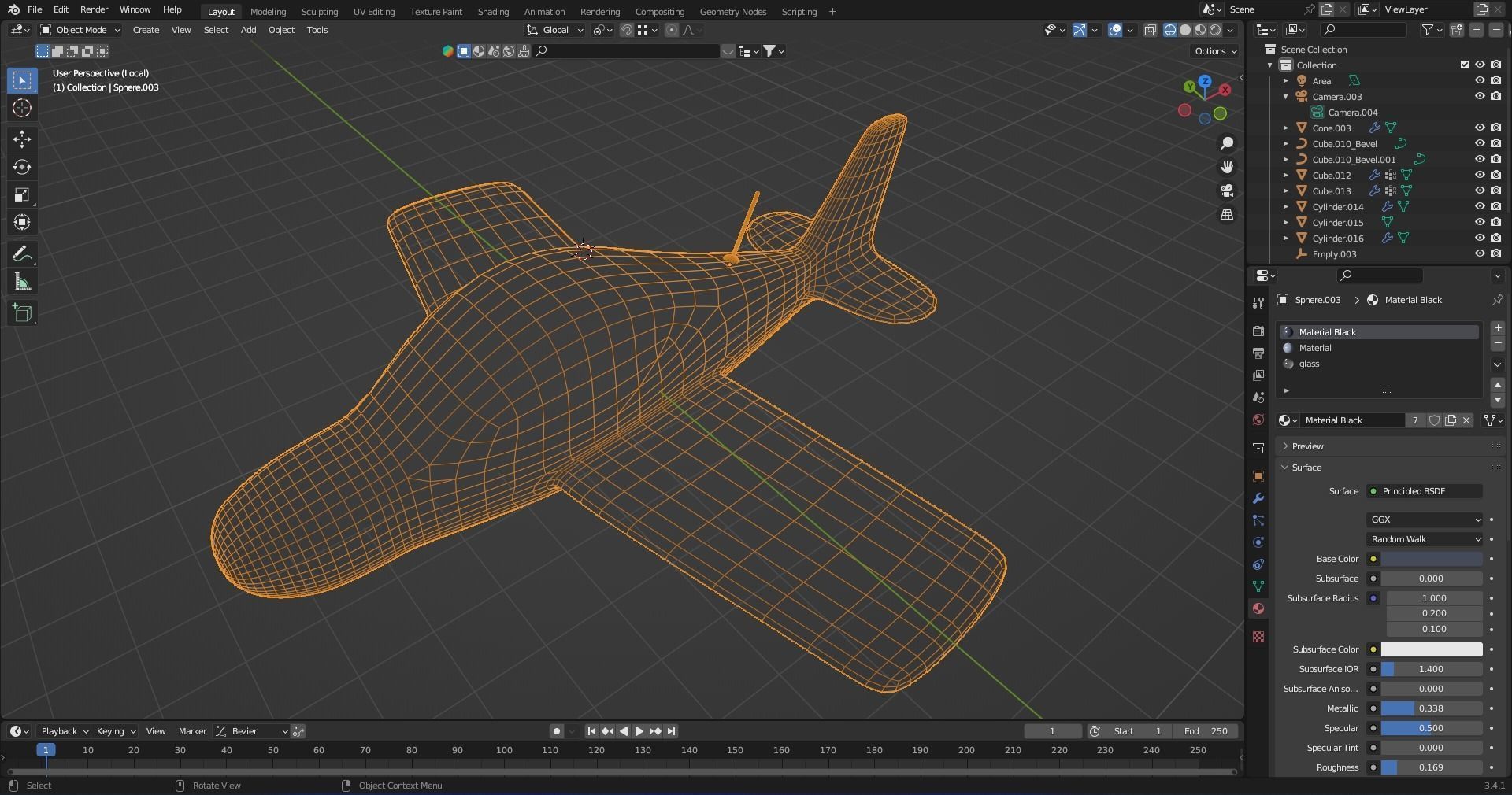Select the Cursor tool in toolbar
The image size is (1512, 795).
click(x=22, y=108)
